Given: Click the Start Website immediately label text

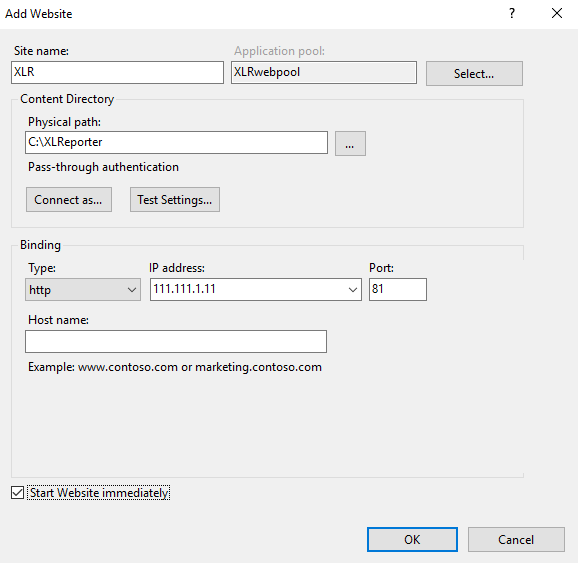Looking at the screenshot, I should (99, 493).
